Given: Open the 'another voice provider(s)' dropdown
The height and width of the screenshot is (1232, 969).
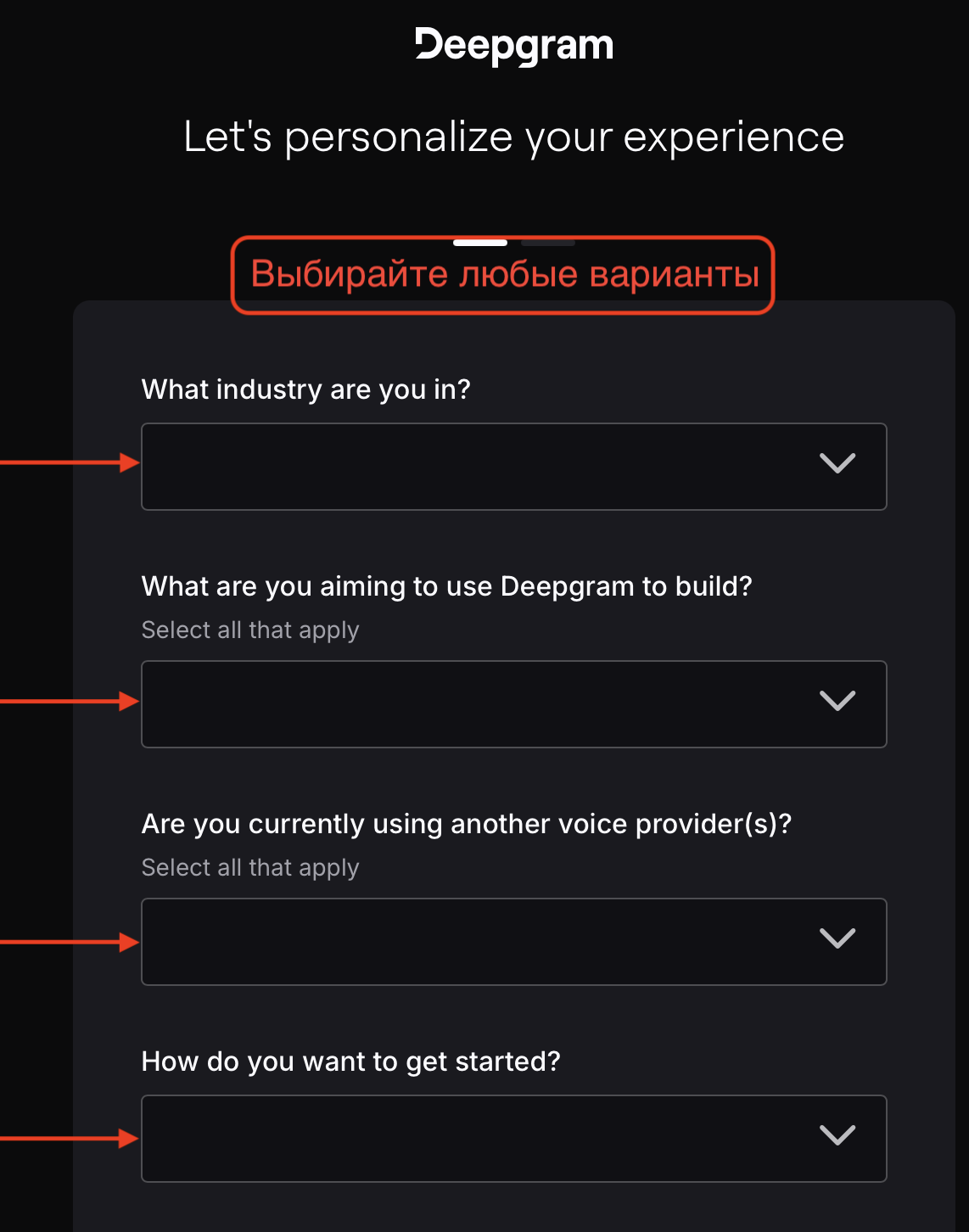Looking at the screenshot, I should 514,942.
